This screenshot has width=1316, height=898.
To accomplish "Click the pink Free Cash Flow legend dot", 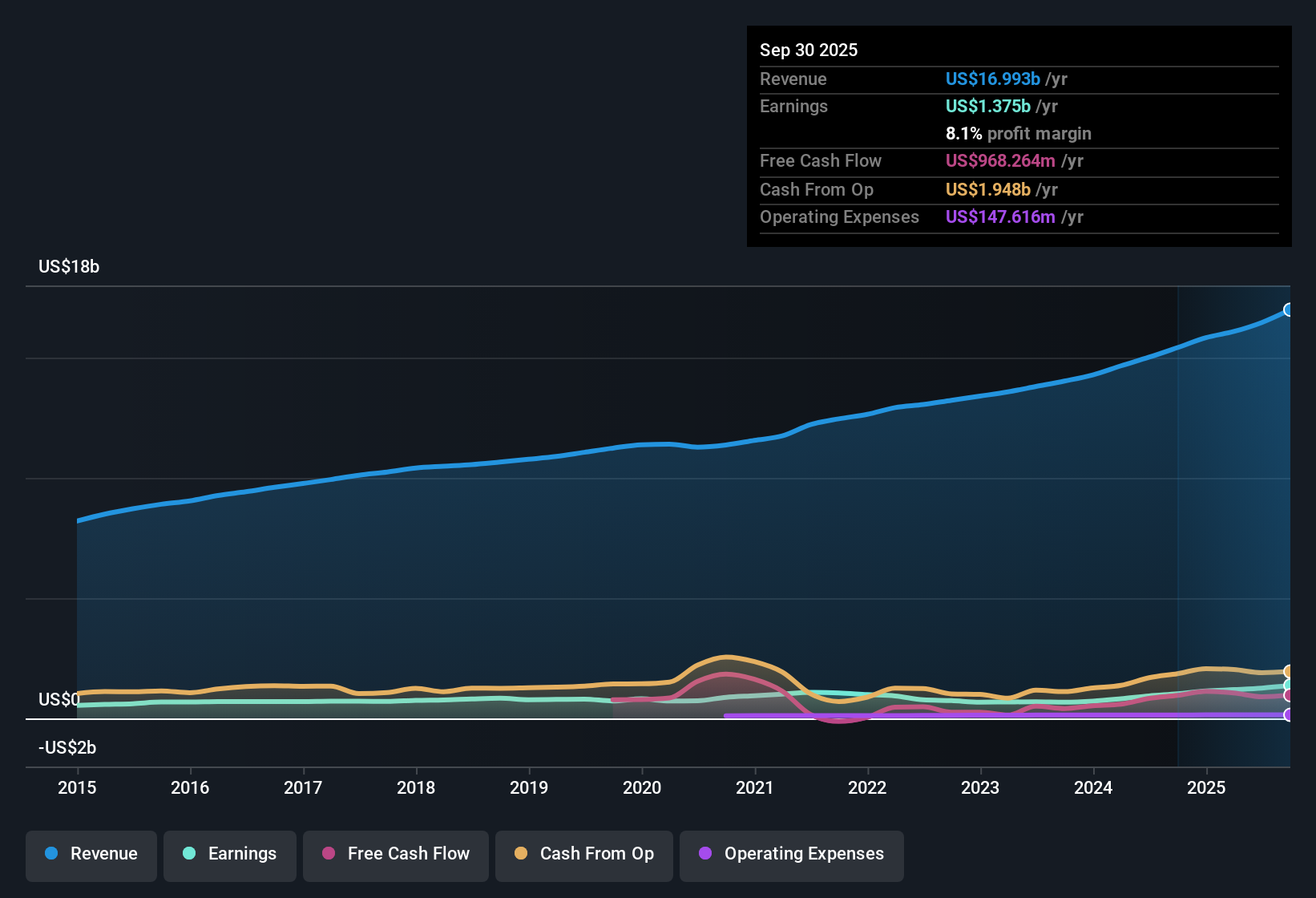I will tap(327, 854).
